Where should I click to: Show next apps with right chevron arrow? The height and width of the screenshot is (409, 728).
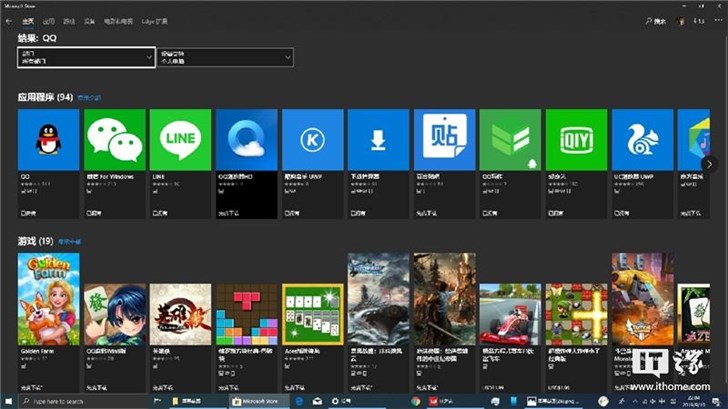pyautogui.click(x=708, y=163)
